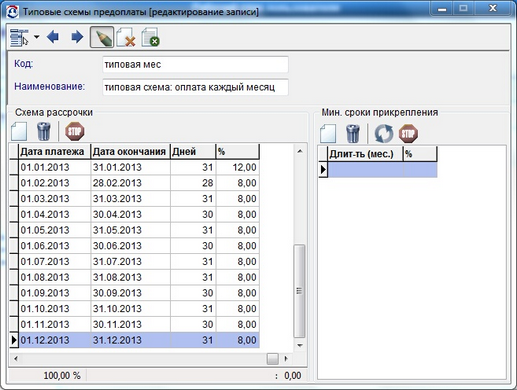The height and width of the screenshot is (390, 517).
Task: Select end date cell 31.05.2013
Action: coord(130,230)
